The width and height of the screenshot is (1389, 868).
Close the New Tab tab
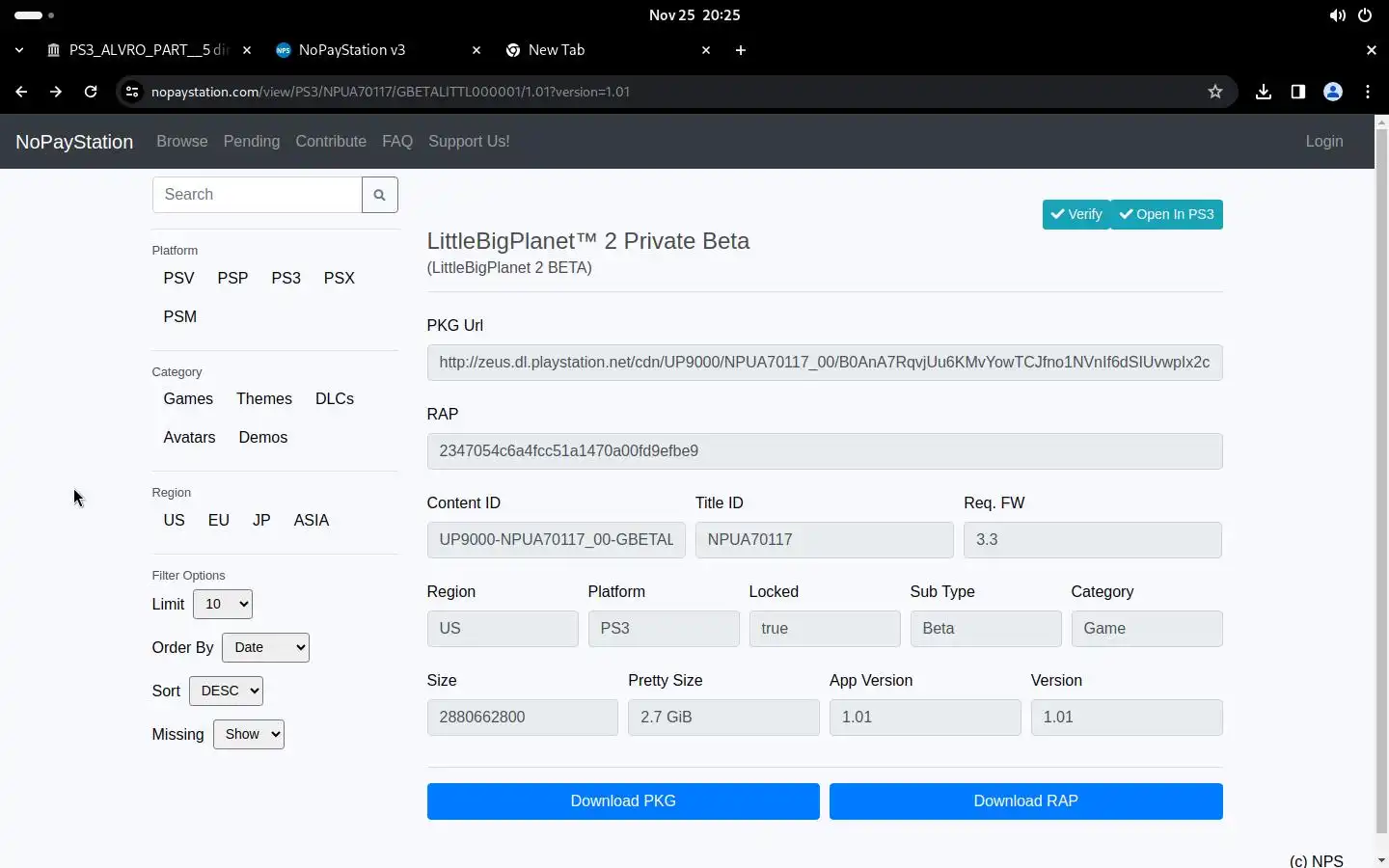[706, 50]
